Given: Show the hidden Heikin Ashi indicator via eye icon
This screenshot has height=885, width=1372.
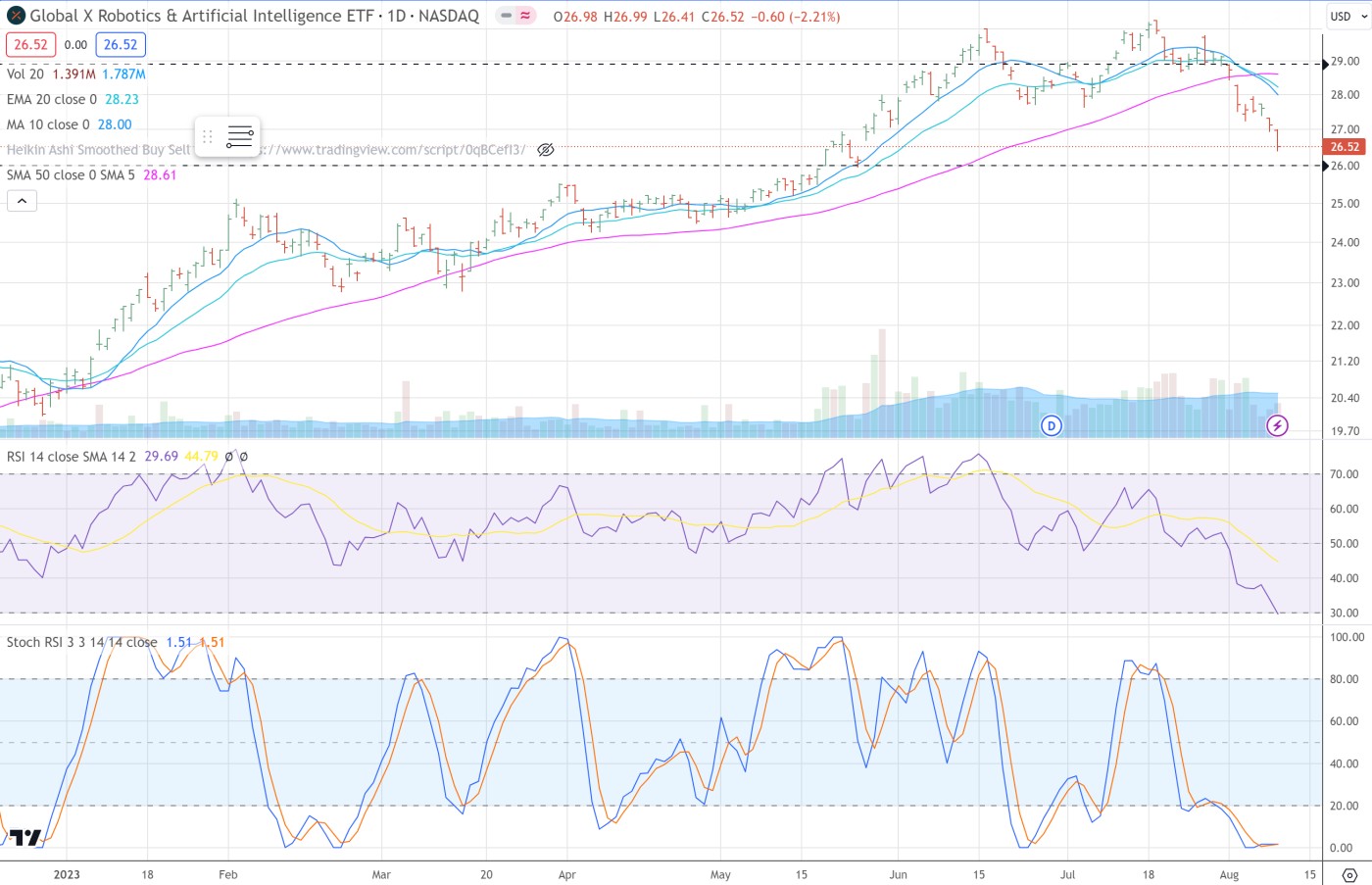Looking at the screenshot, I should tap(546, 150).
